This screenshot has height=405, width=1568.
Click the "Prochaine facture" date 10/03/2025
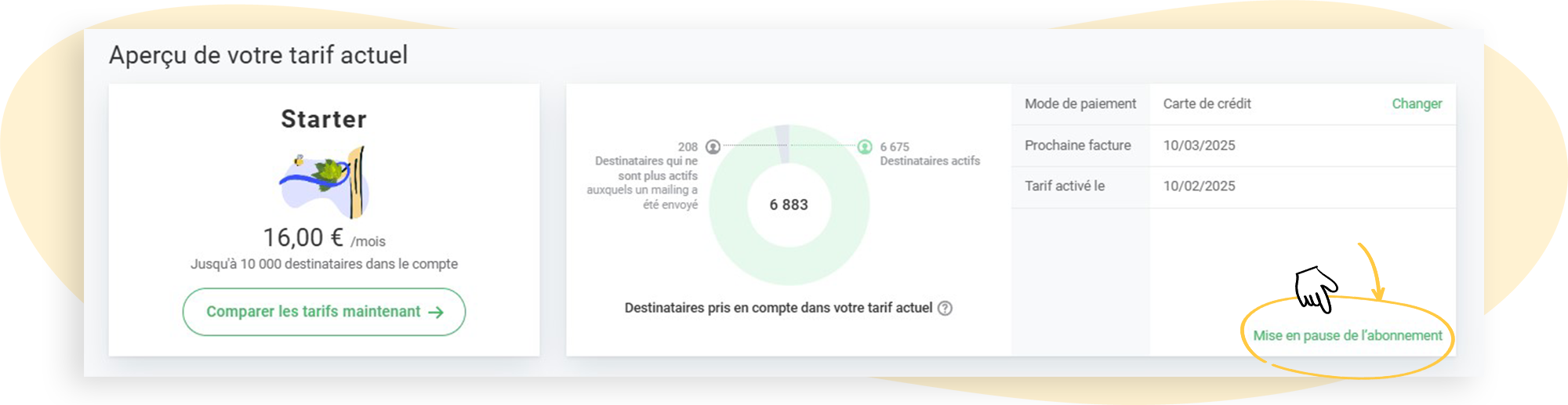[x=1199, y=145]
